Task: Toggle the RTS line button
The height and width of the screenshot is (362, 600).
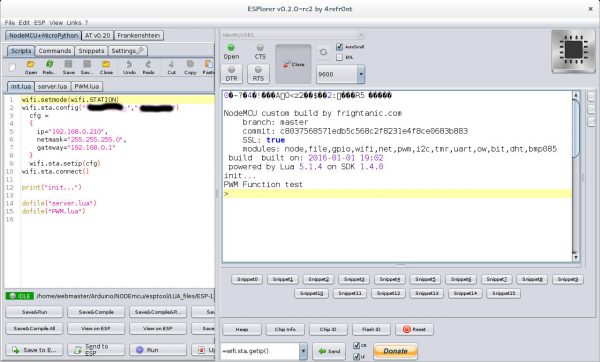Action: 258,73
